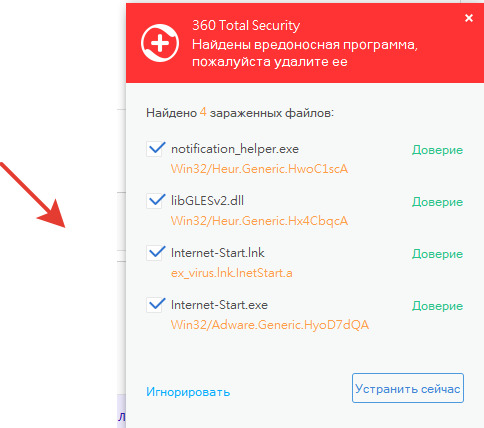Image resolution: width=484 pixels, height=428 pixels.
Task: Select the notification_helper.exe file name
Action: (235, 149)
